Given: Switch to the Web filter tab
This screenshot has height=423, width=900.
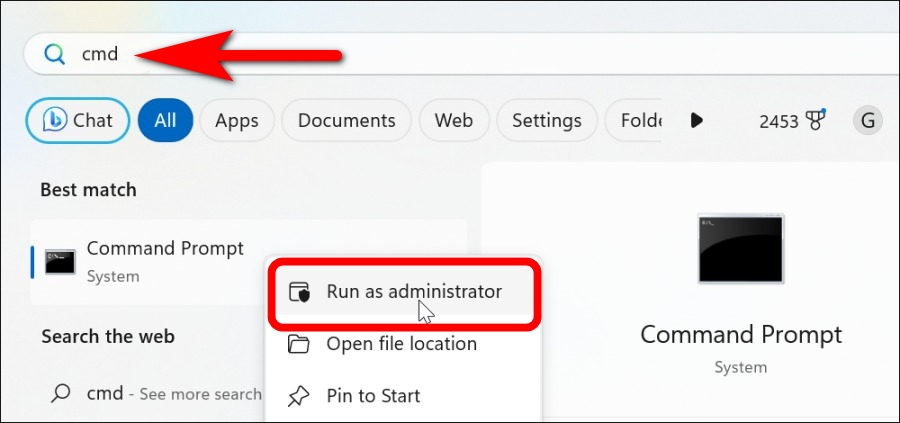Looking at the screenshot, I should point(453,121).
